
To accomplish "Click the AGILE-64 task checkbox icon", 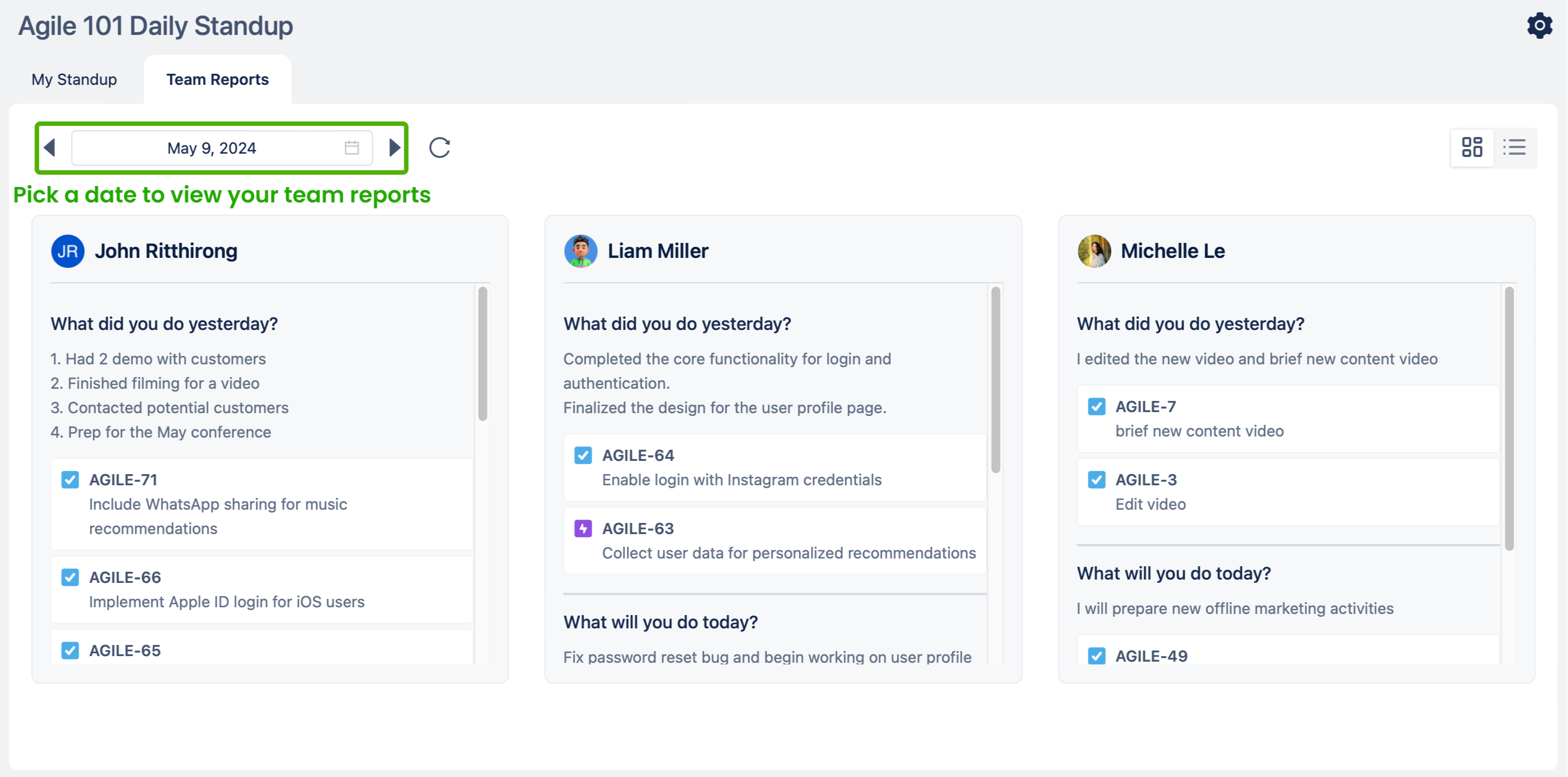I will tap(583, 455).
